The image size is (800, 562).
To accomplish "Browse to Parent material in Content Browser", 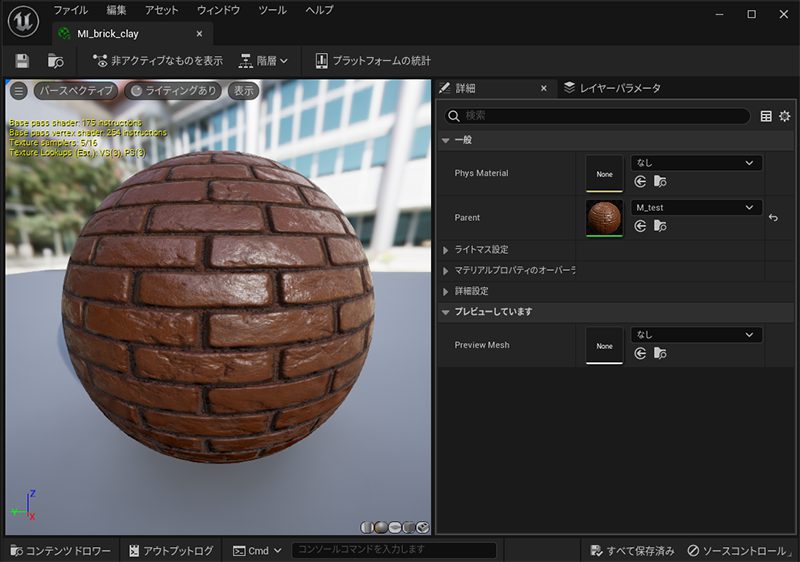I will pos(660,226).
